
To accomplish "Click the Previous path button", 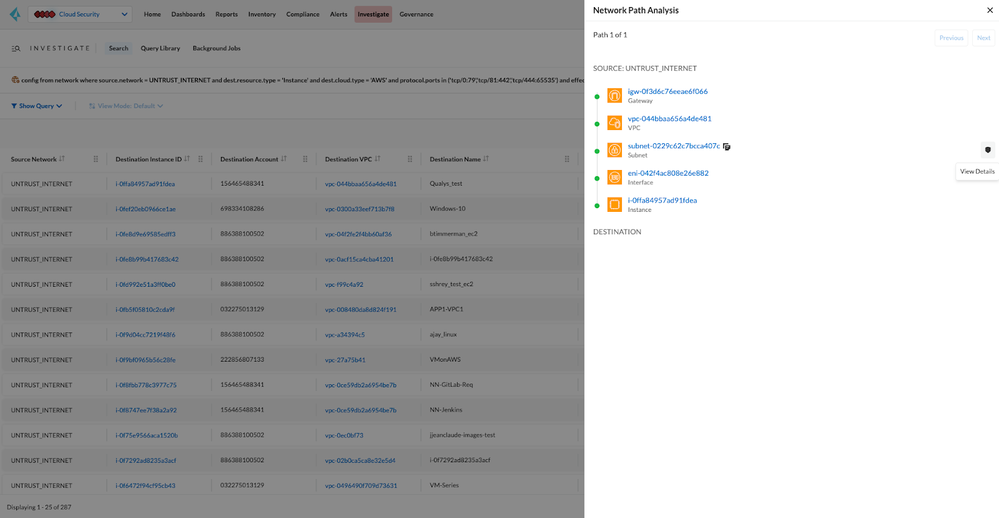I will coord(951,38).
